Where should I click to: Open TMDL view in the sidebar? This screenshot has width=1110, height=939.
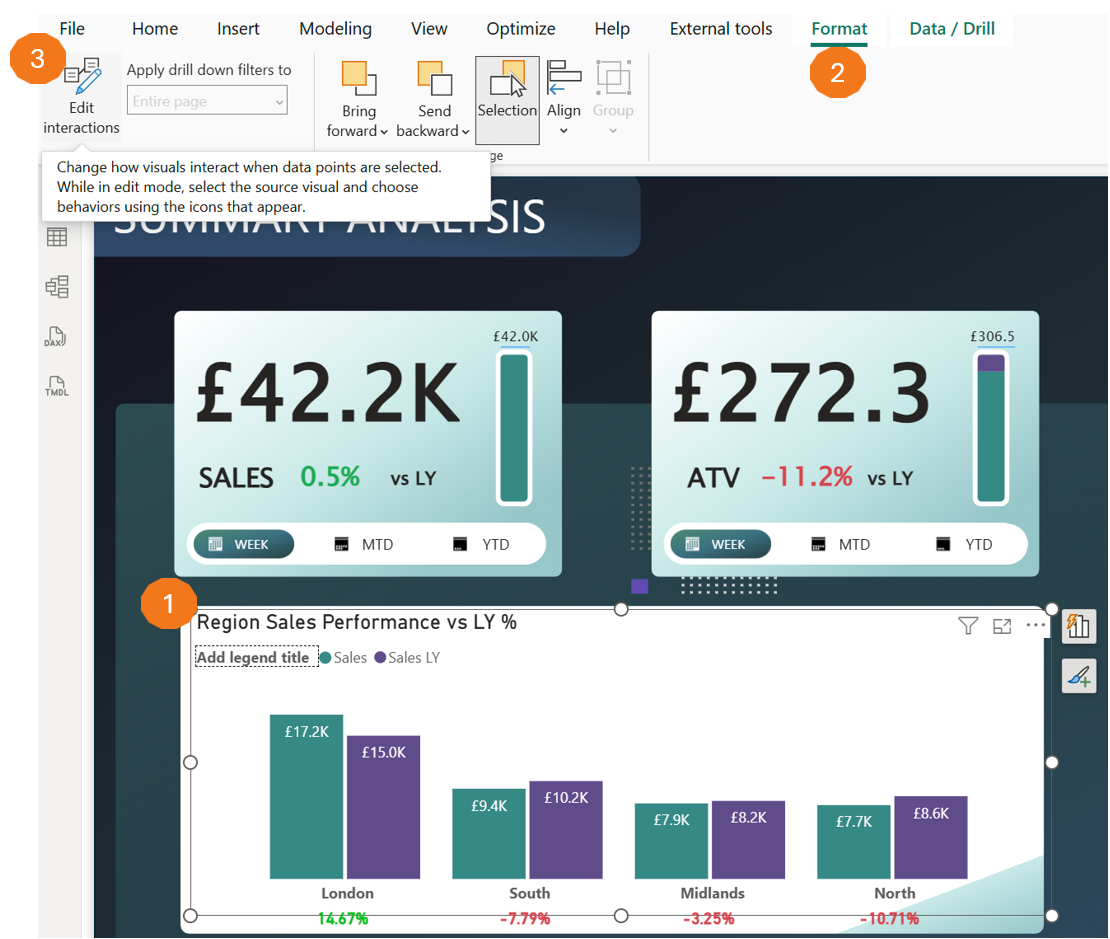[x=57, y=386]
